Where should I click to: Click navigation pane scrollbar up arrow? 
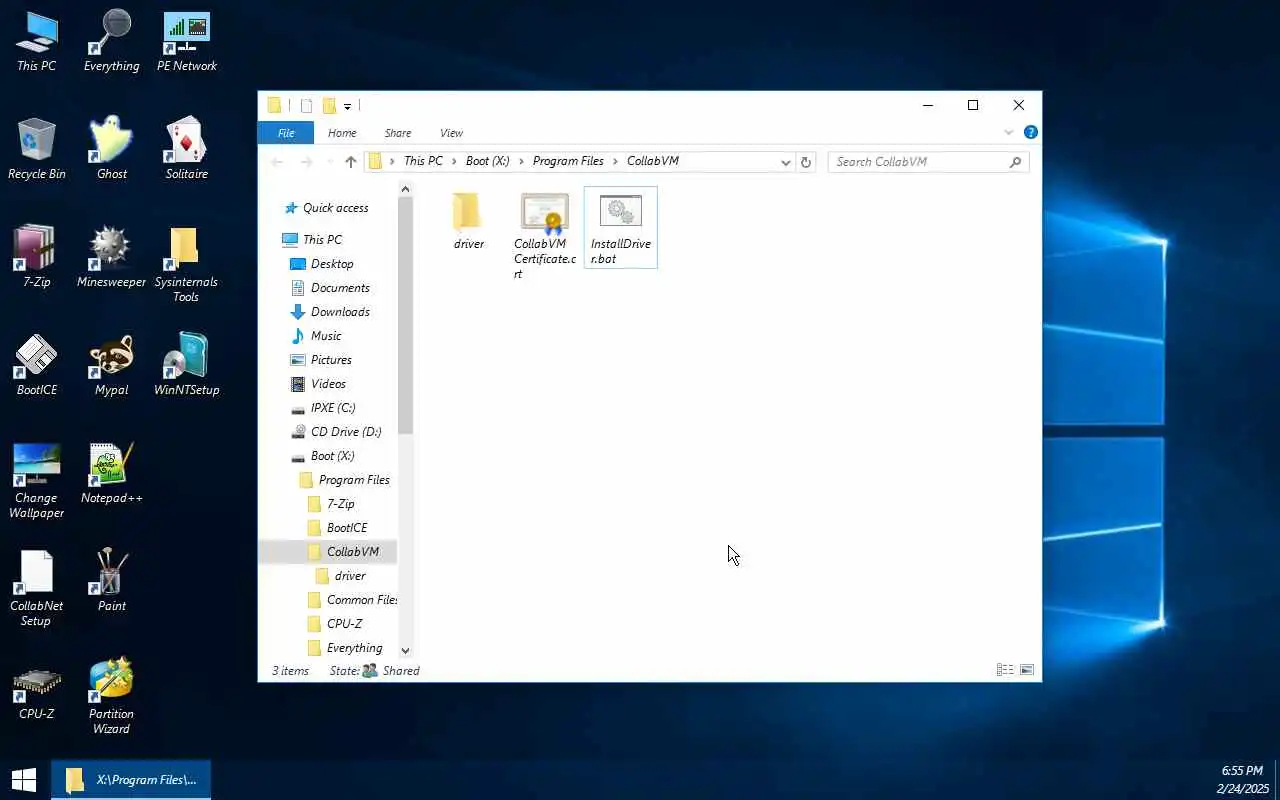coord(405,189)
